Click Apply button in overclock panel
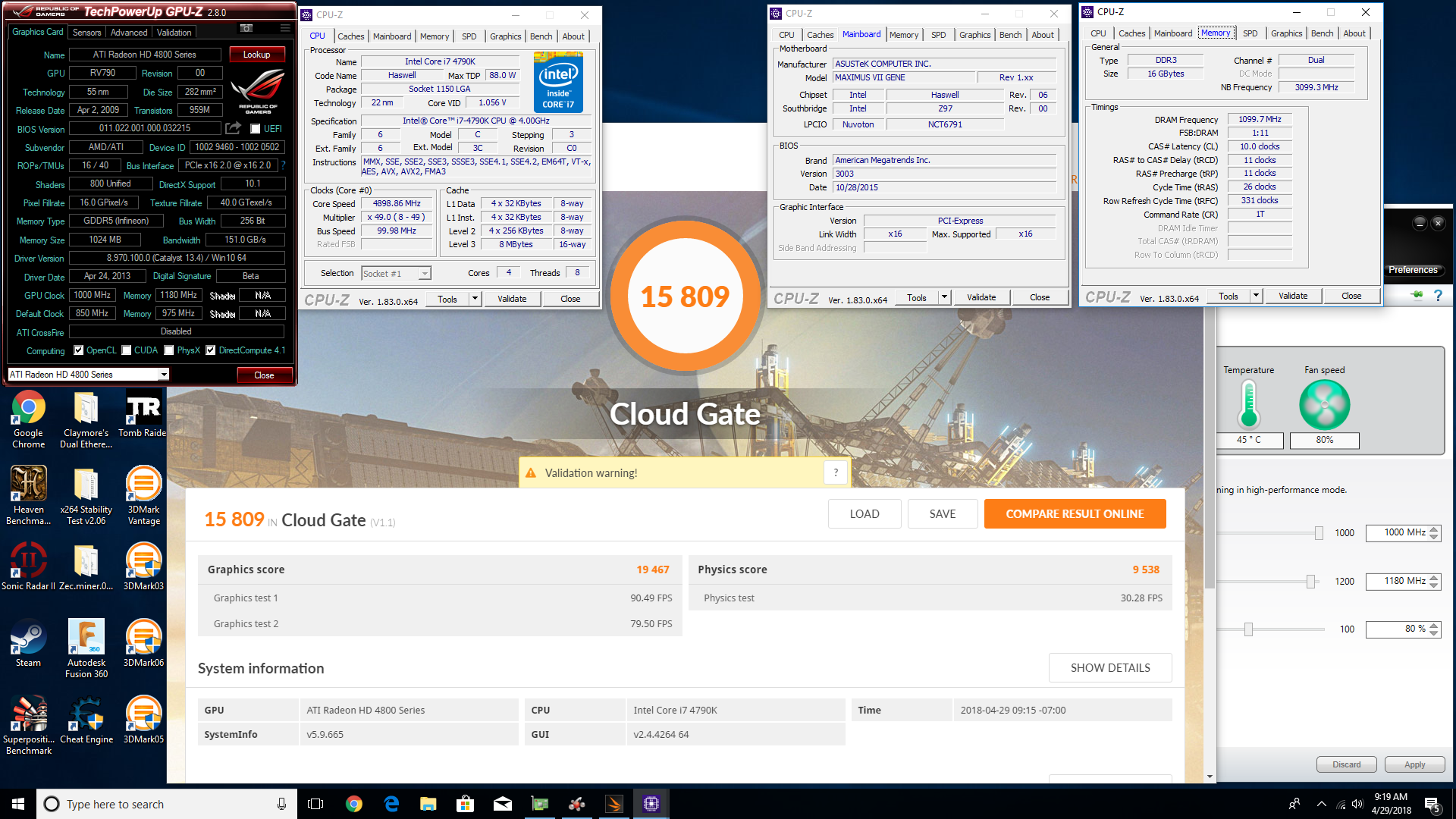Image resolution: width=1456 pixels, height=819 pixels. 1414,764
